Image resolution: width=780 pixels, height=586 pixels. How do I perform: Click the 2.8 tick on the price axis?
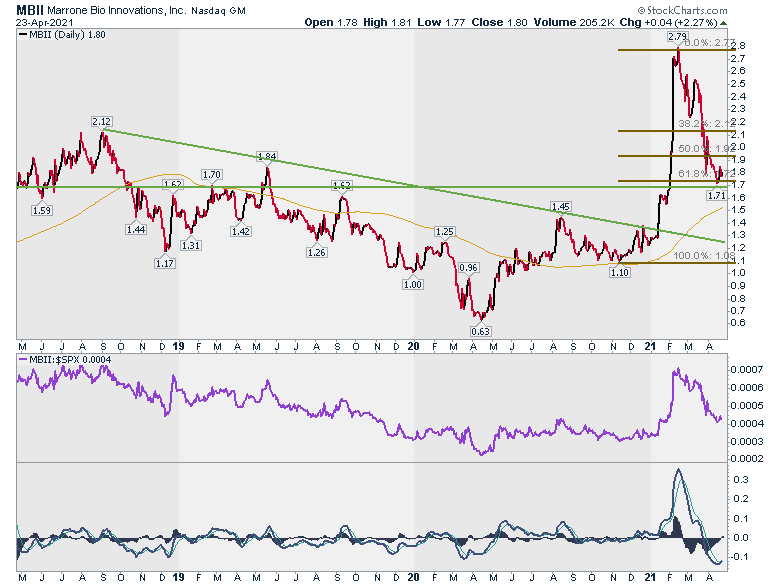point(739,46)
